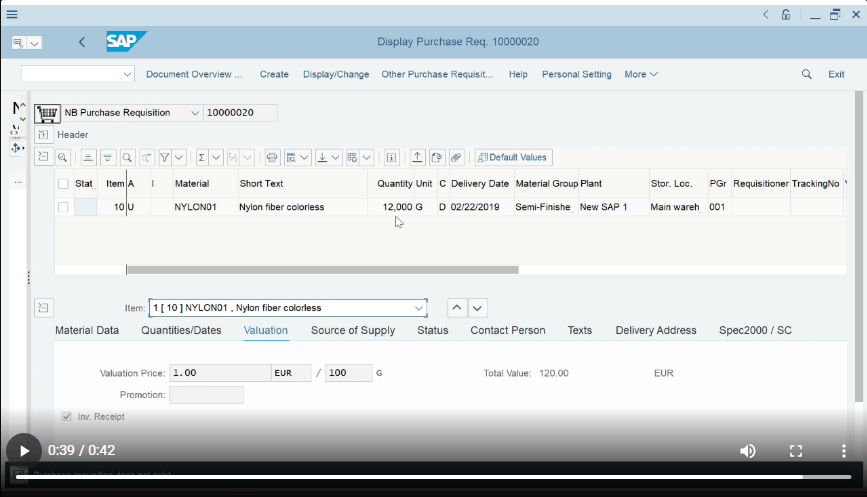Click the Details magnifier icon in item toolbar
Screen dimensions: 867x497
click(x=62, y=158)
